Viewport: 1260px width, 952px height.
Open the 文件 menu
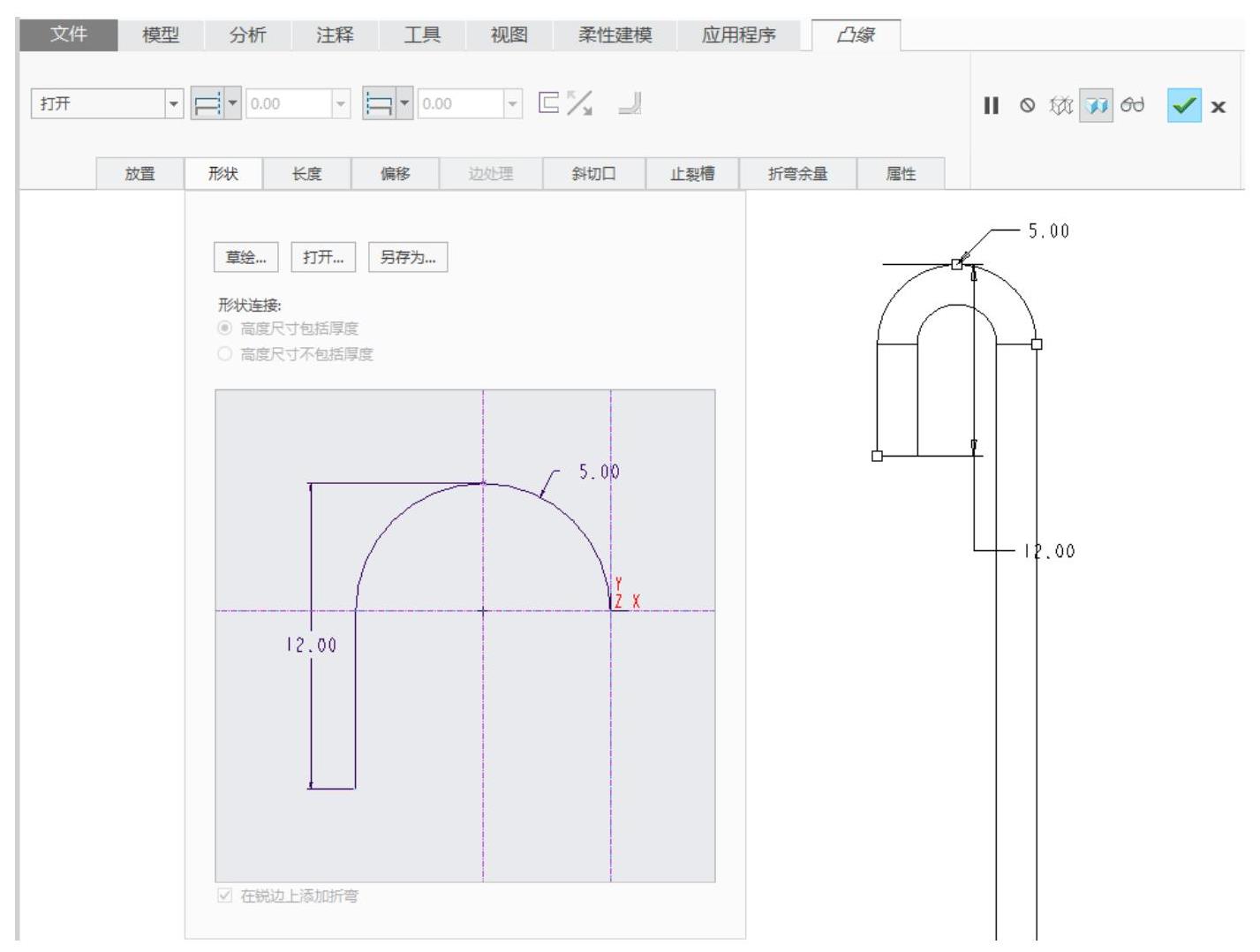(x=68, y=35)
